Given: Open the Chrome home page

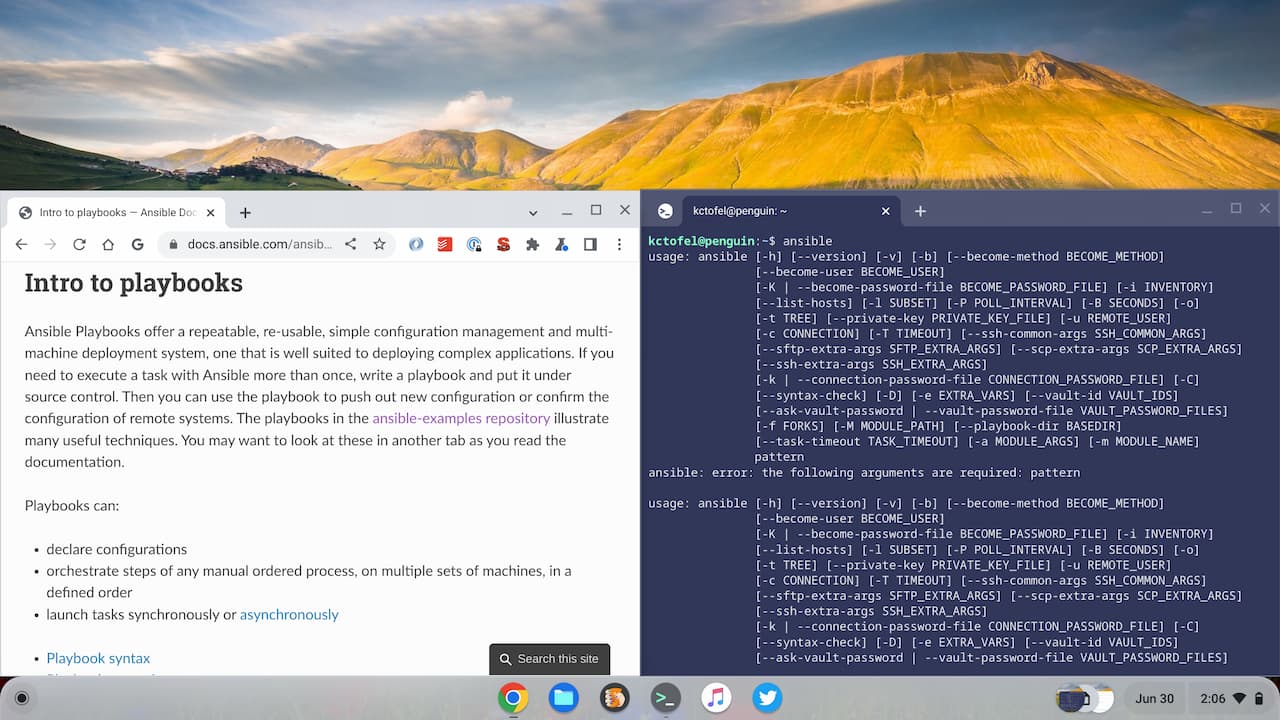Looking at the screenshot, I should 108,244.
